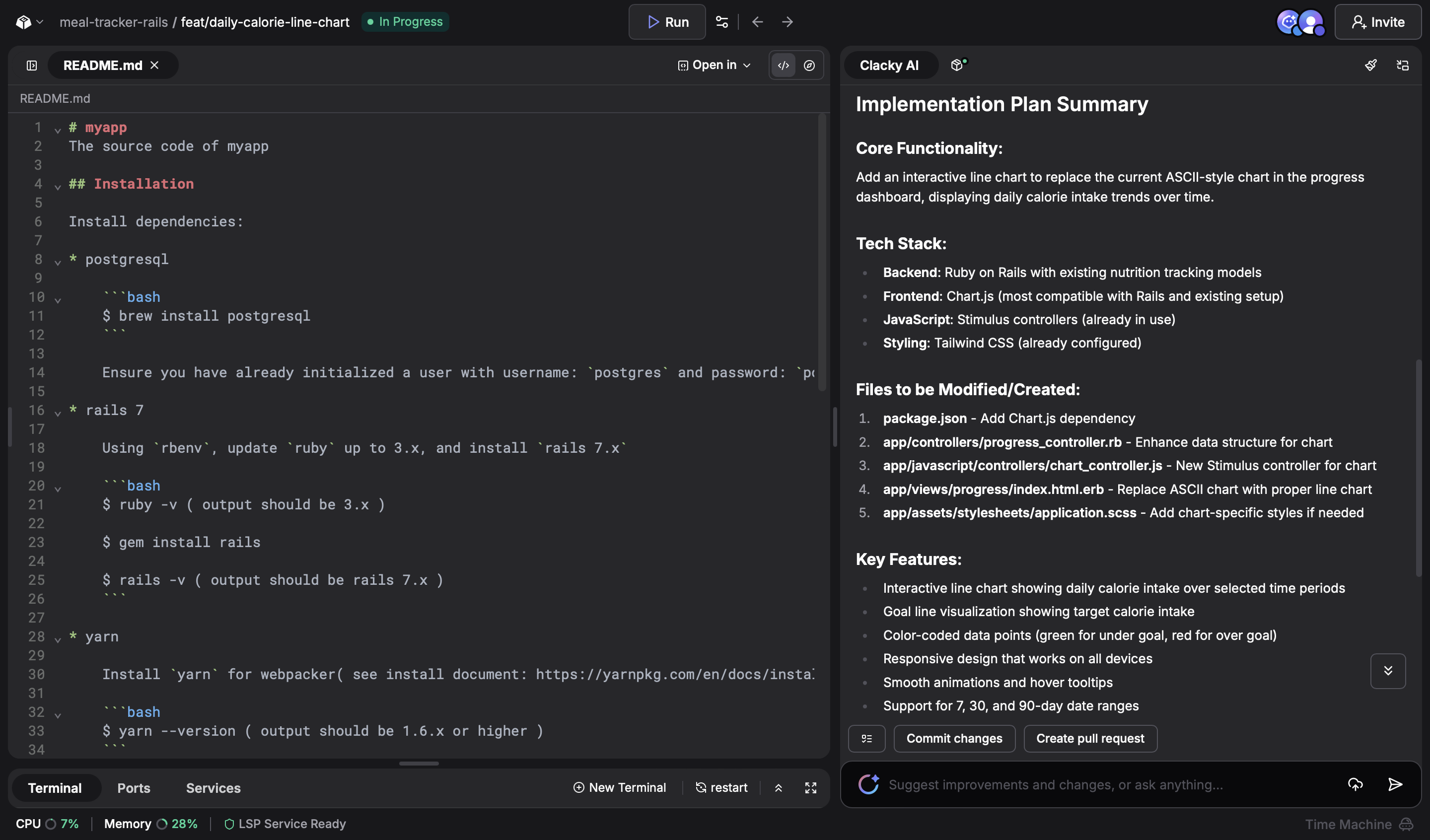Screen dimensions: 1430x840
Task: Click the 'Implementation Plan Summary' heading
Action: coord(1001,104)
